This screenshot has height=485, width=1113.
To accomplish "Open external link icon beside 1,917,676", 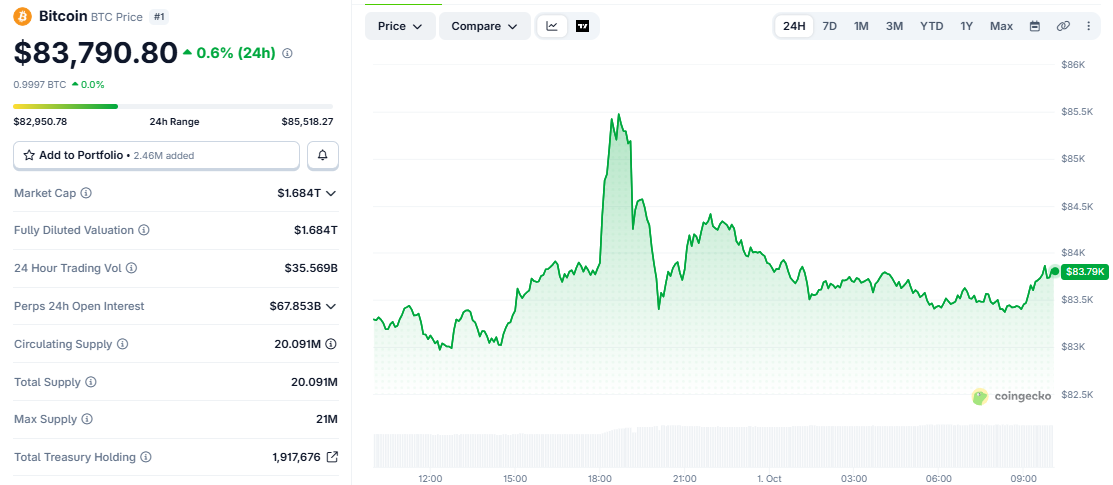I will coord(331,457).
